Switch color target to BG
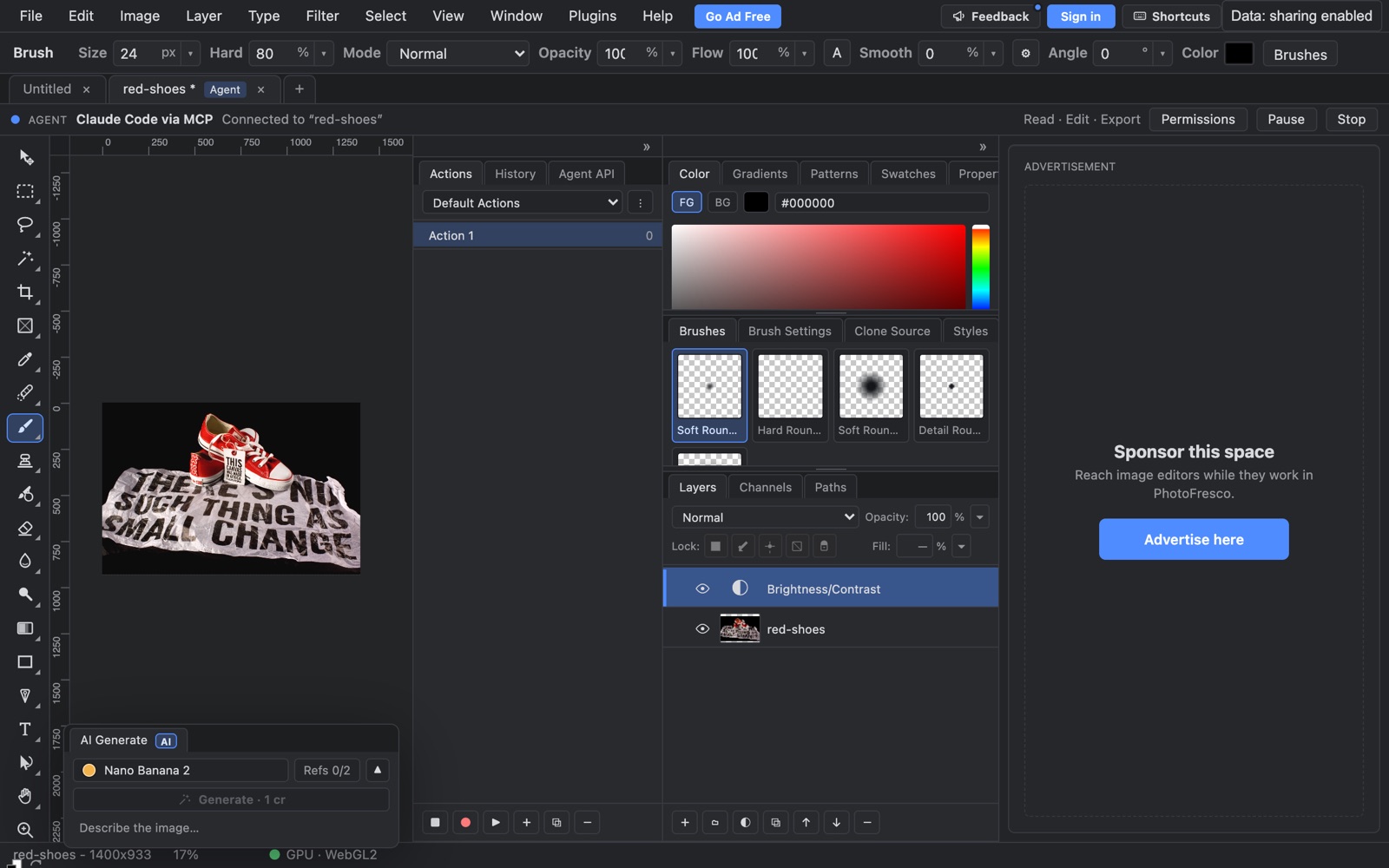The width and height of the screenshot is (1389, 868). pos(722,202)
